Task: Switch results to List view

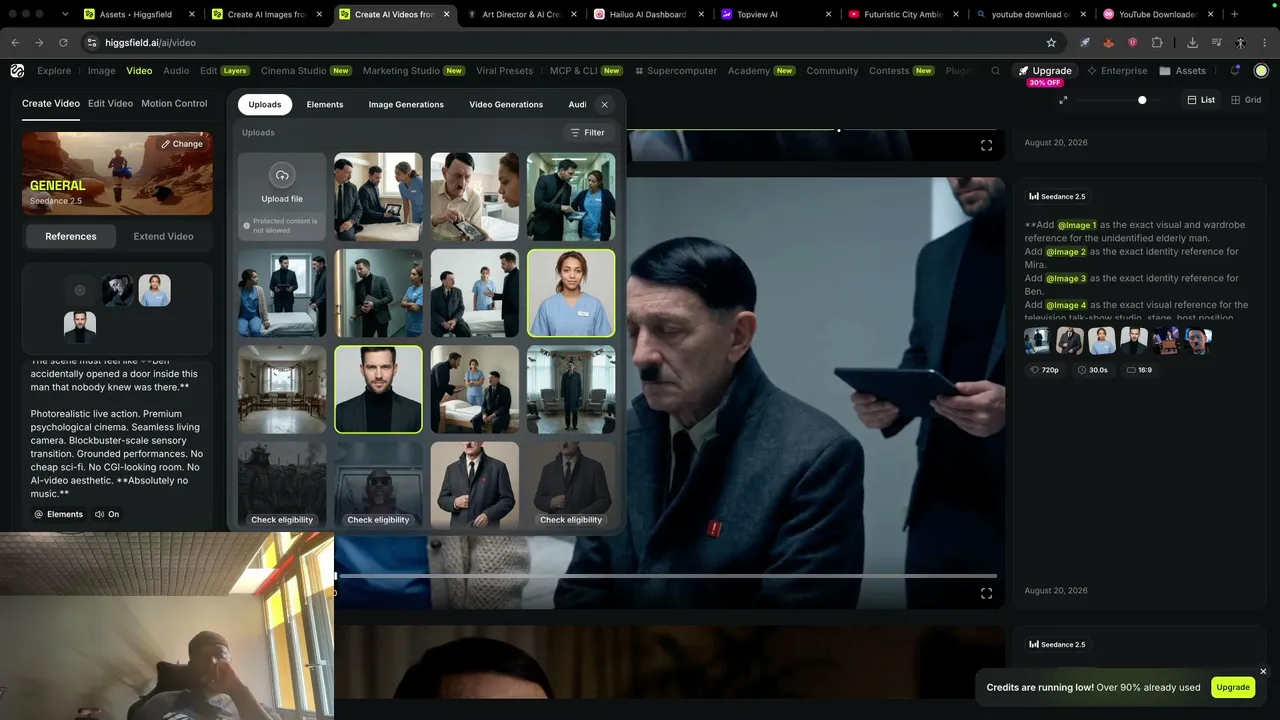Action: (1200, 100)
